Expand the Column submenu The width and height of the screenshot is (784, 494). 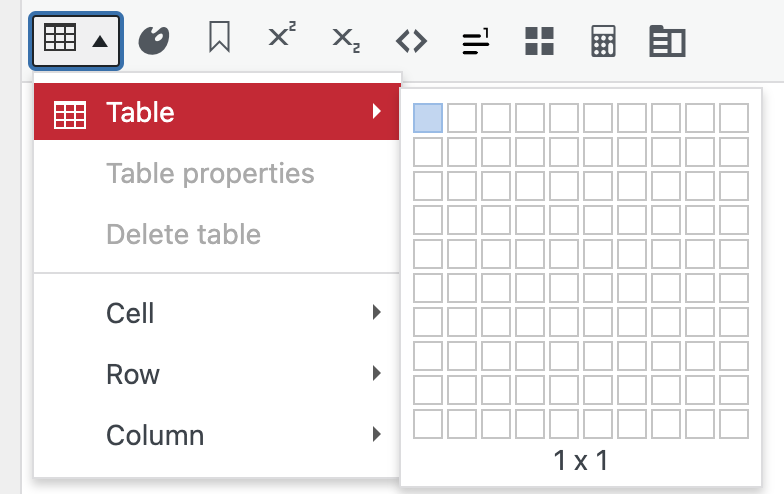217,435
